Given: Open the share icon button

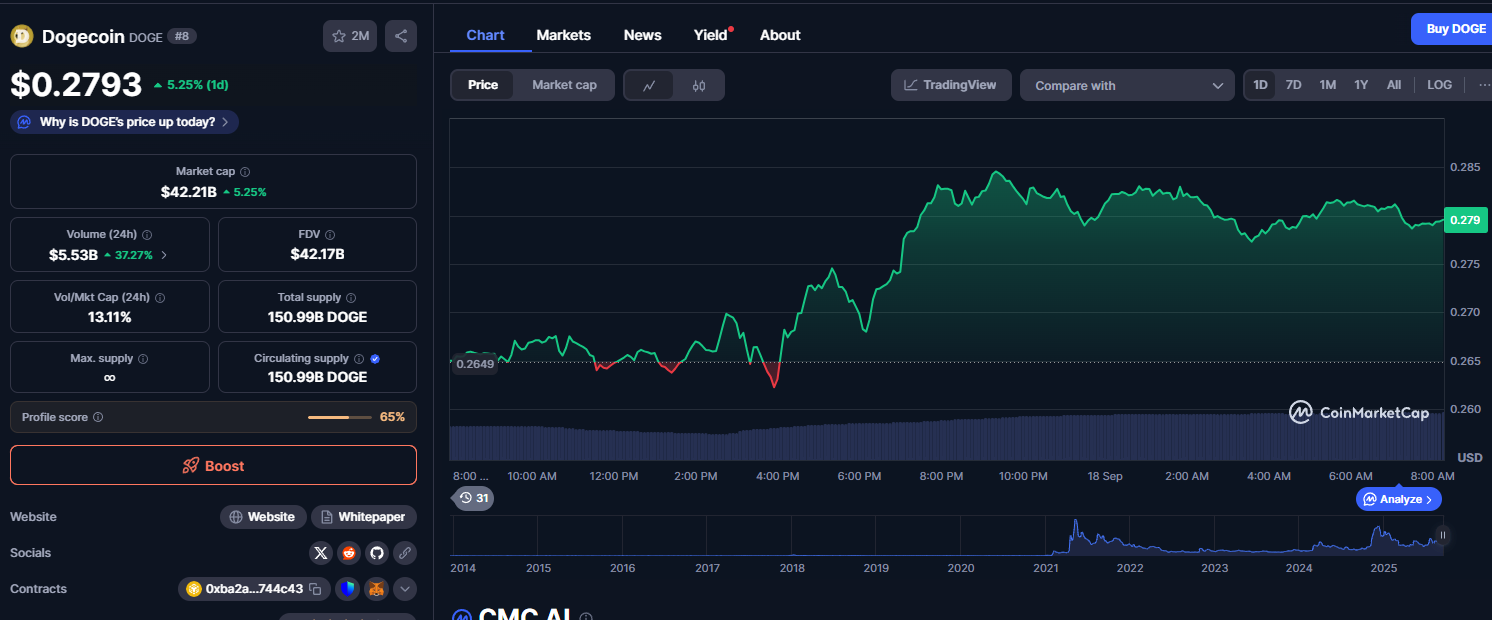Looking at the screenshot, I should point(401,36).
